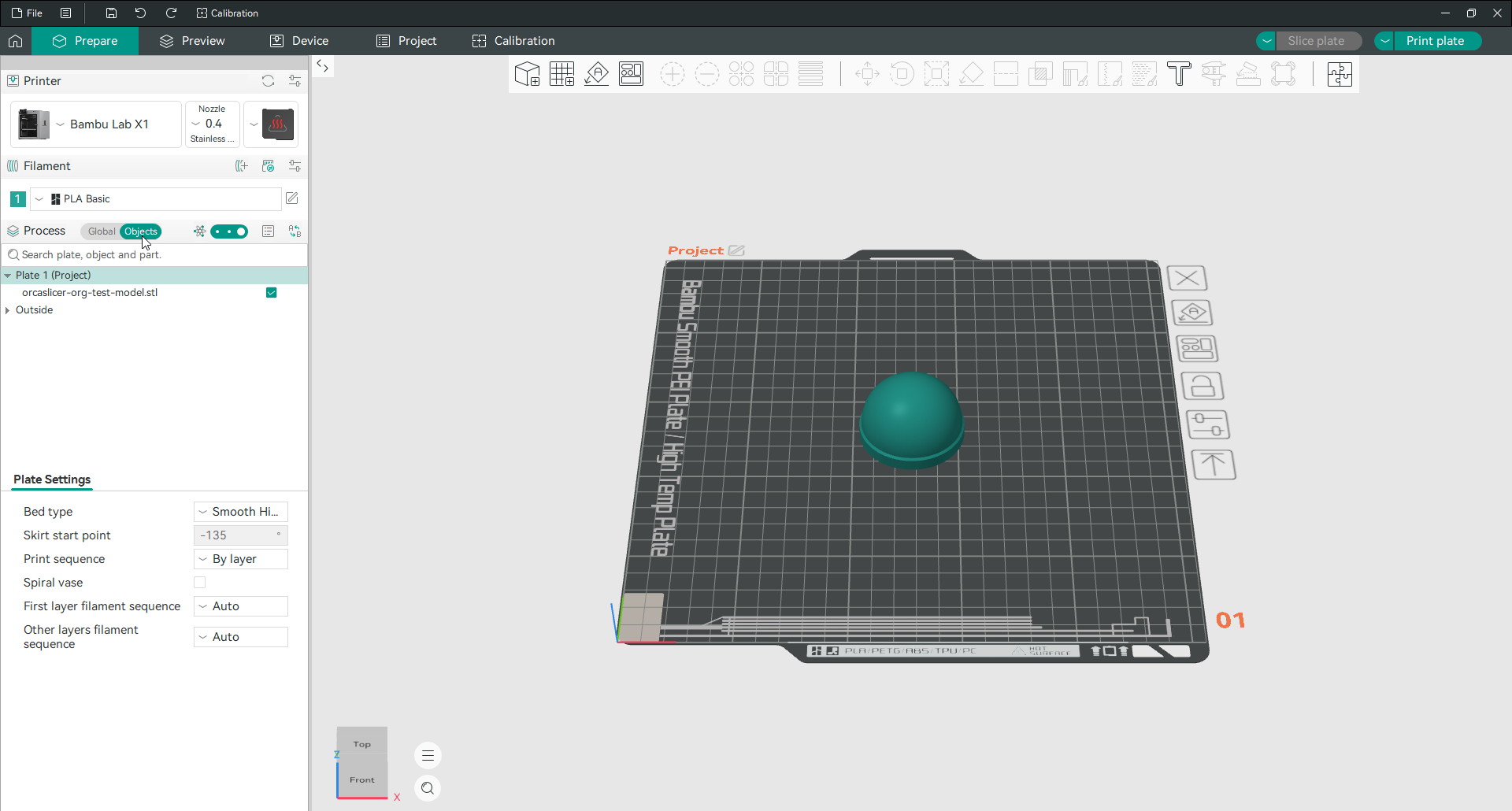Collapse the Plate 1 (Project) tree node

click(x=8, y=276)
